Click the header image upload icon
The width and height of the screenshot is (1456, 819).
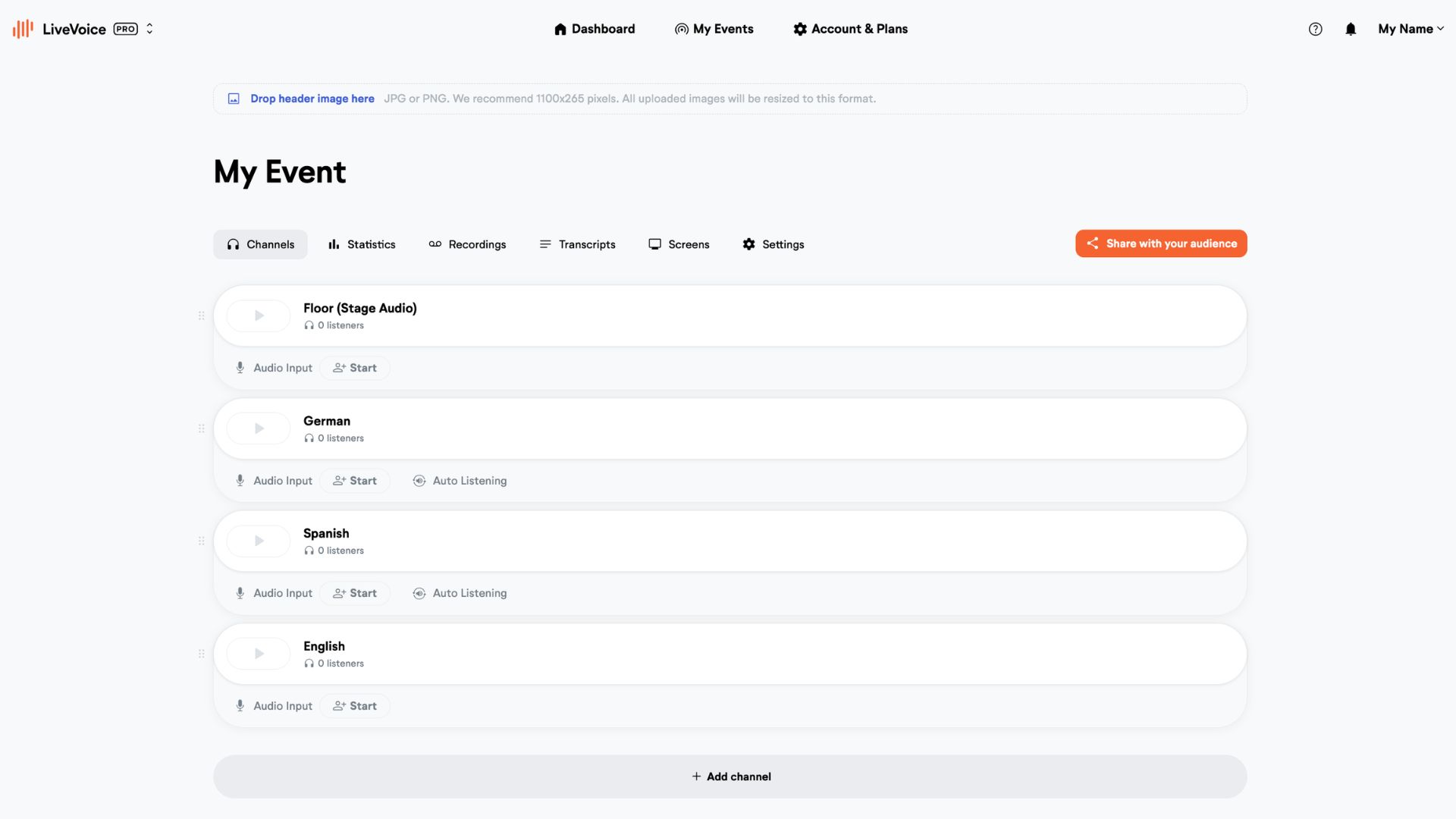coord(234,99)
